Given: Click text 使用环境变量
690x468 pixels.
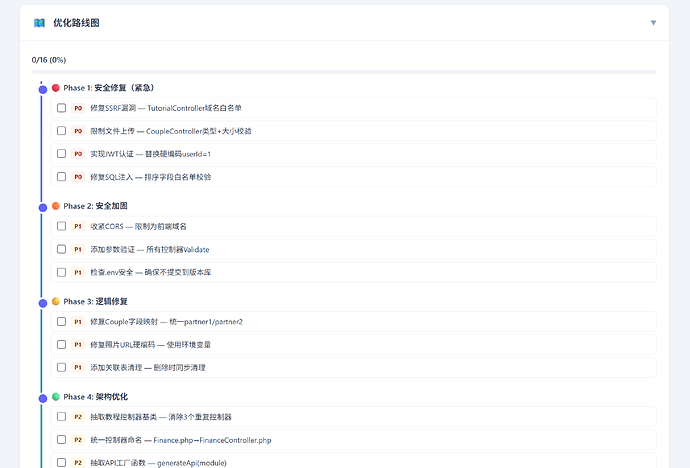Looking at the screenshot, I should pyautogui.click(x=189, y=345).
